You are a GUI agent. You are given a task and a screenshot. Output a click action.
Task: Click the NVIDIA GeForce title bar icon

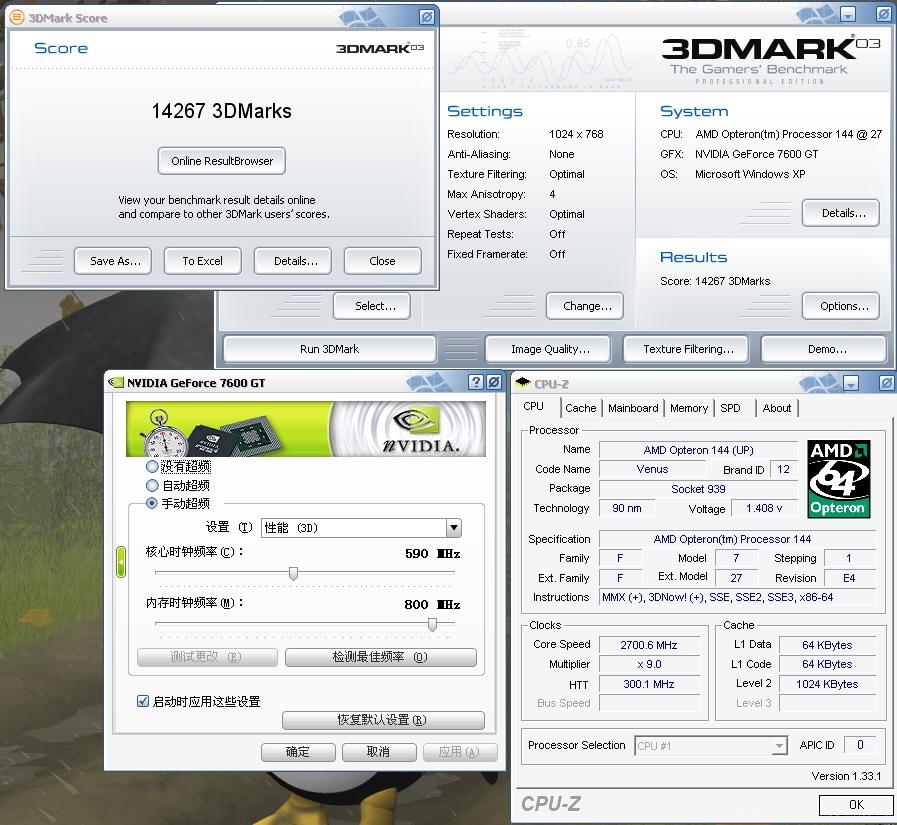tap(116, 382)
